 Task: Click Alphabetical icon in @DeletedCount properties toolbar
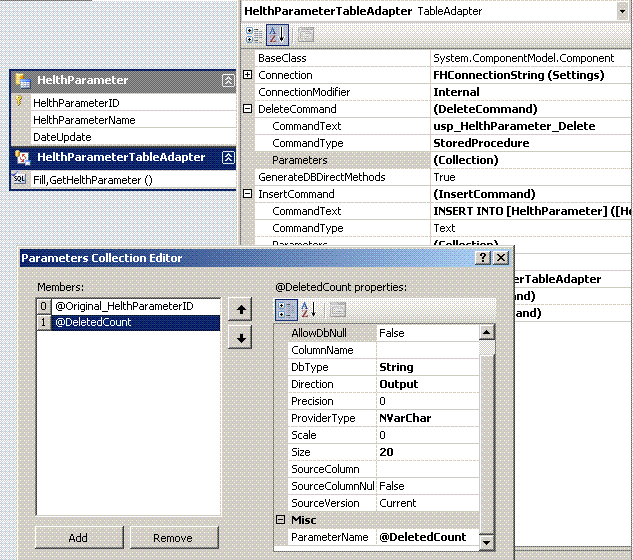(x=309, y=310)
